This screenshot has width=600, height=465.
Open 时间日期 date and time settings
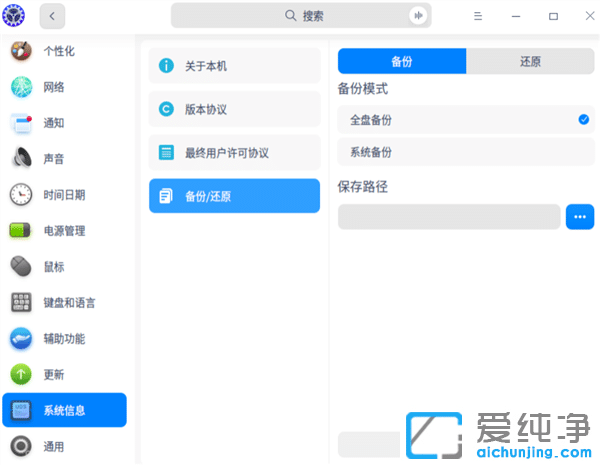[64, 195]
